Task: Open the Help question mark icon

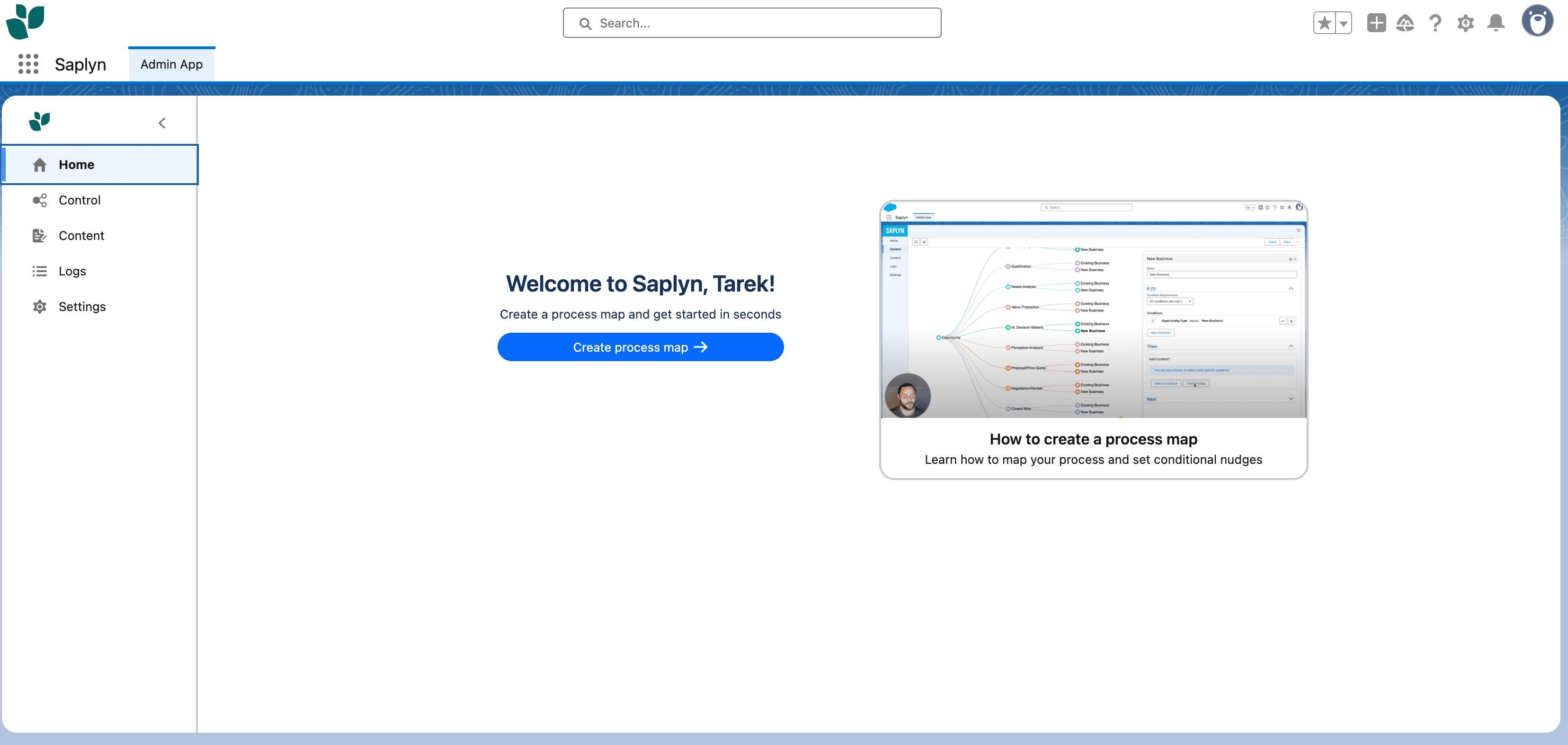Action: tap(1435, 23)
